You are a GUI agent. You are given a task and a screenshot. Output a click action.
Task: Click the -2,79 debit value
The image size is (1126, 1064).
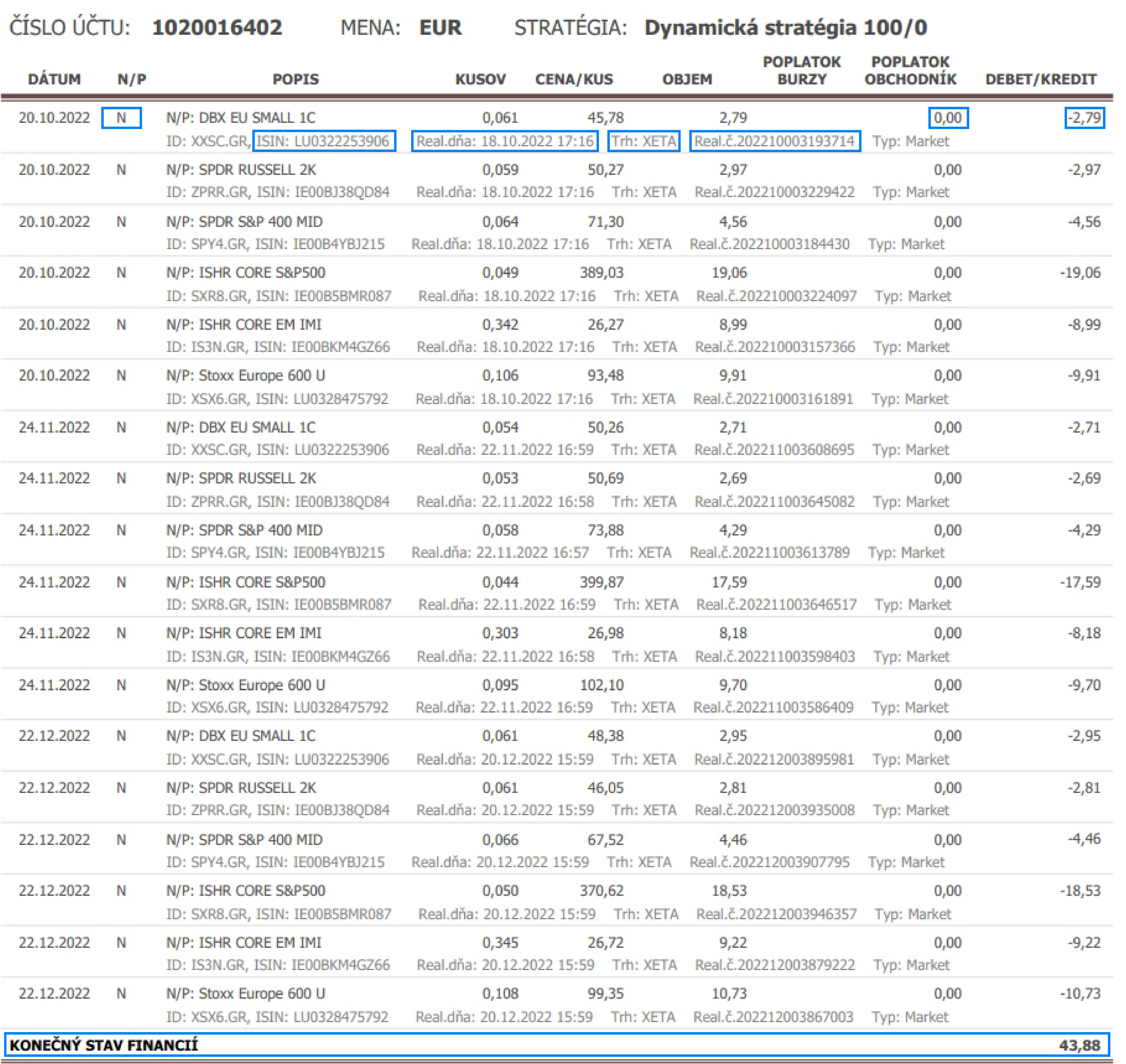pos(1084,118)
